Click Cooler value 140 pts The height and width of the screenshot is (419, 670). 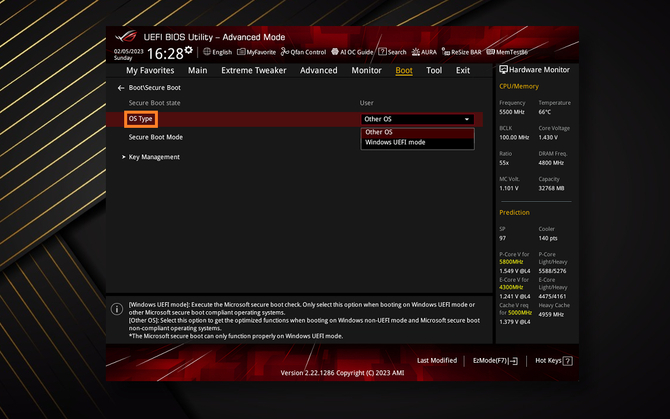[x=548, y=238]
